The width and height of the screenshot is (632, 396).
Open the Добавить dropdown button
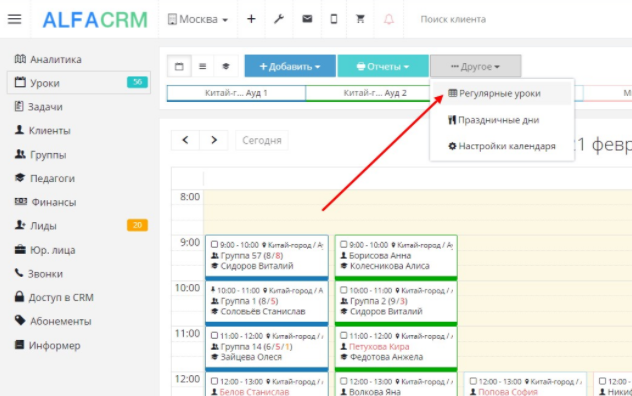[x=290, y=66]
